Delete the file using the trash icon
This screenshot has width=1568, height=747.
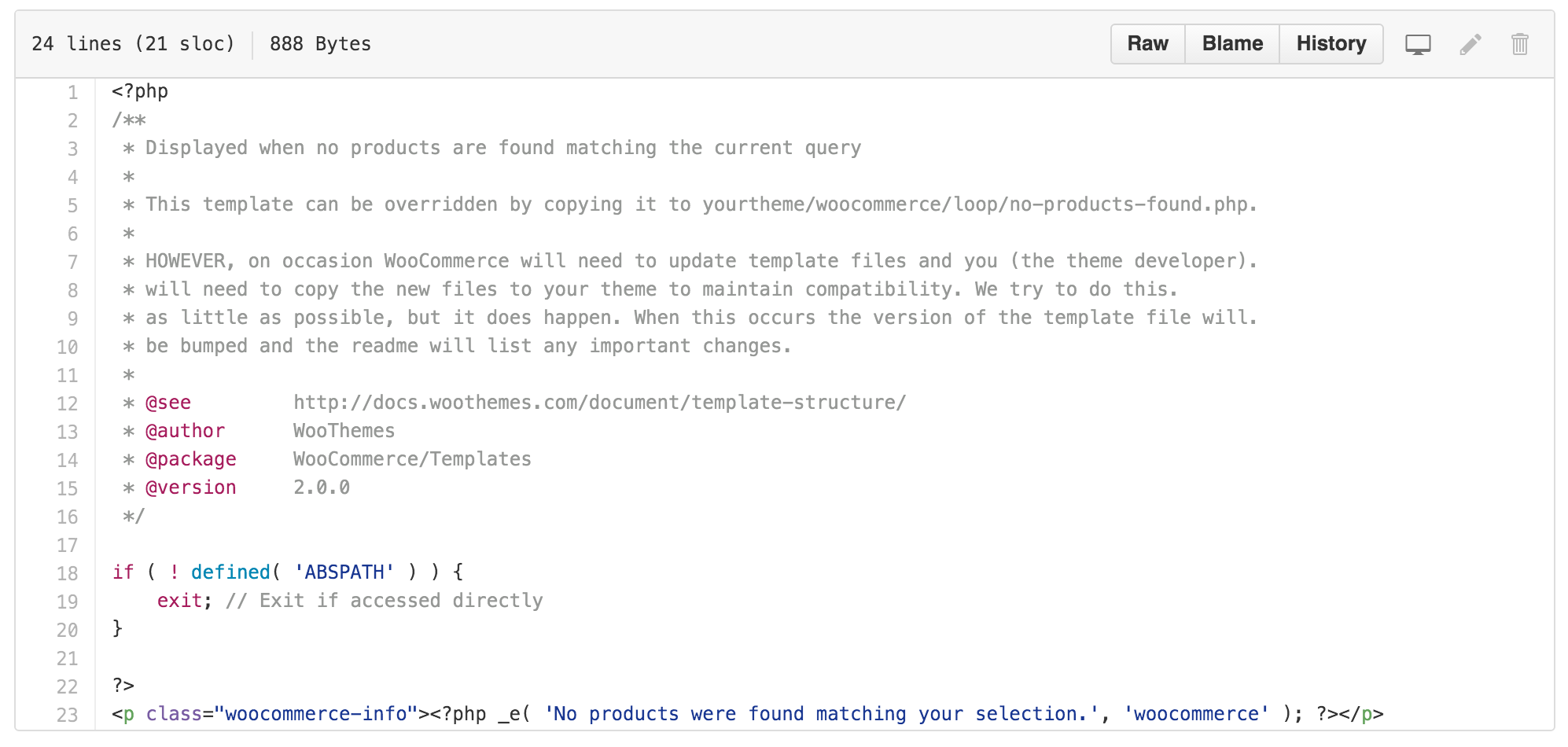pyautogui.click(x=1520, y=44)
